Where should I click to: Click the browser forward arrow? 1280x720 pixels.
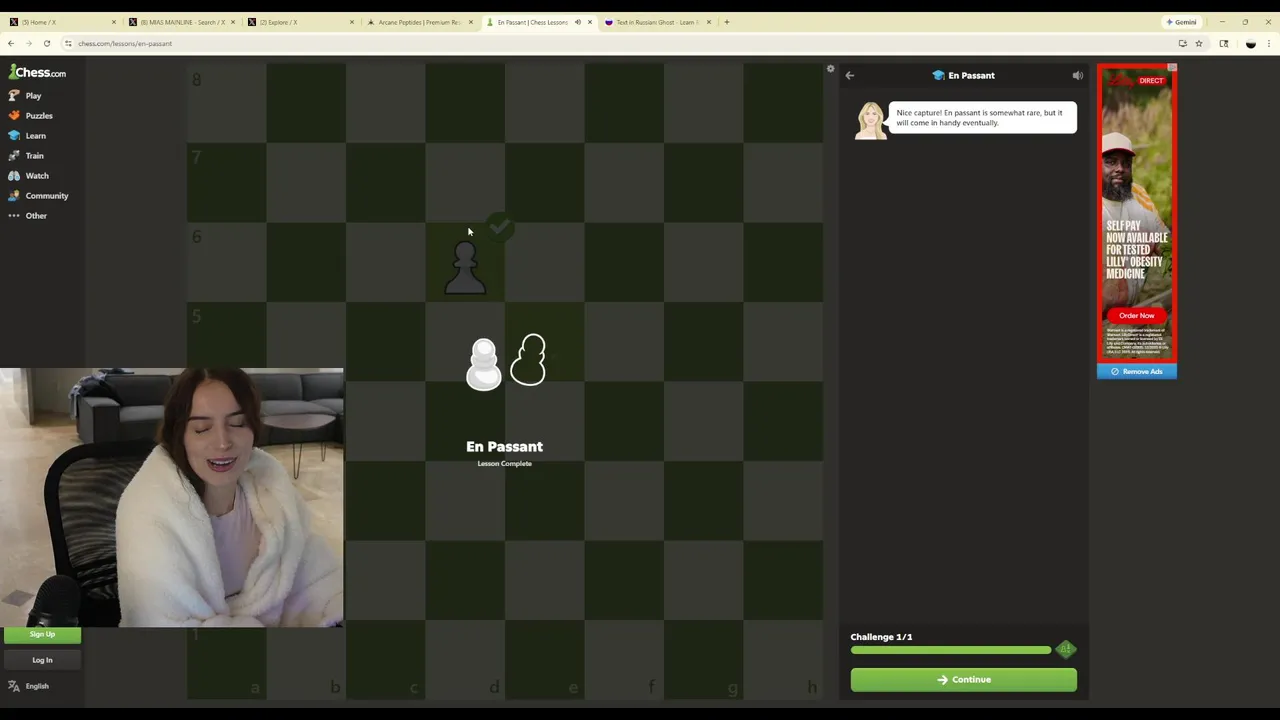pos(29,44)
